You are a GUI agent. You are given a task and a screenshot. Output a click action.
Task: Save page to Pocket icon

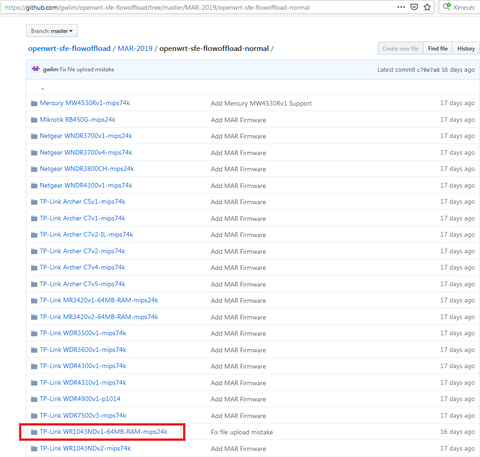pyautogui.click(x=414, y=7)
